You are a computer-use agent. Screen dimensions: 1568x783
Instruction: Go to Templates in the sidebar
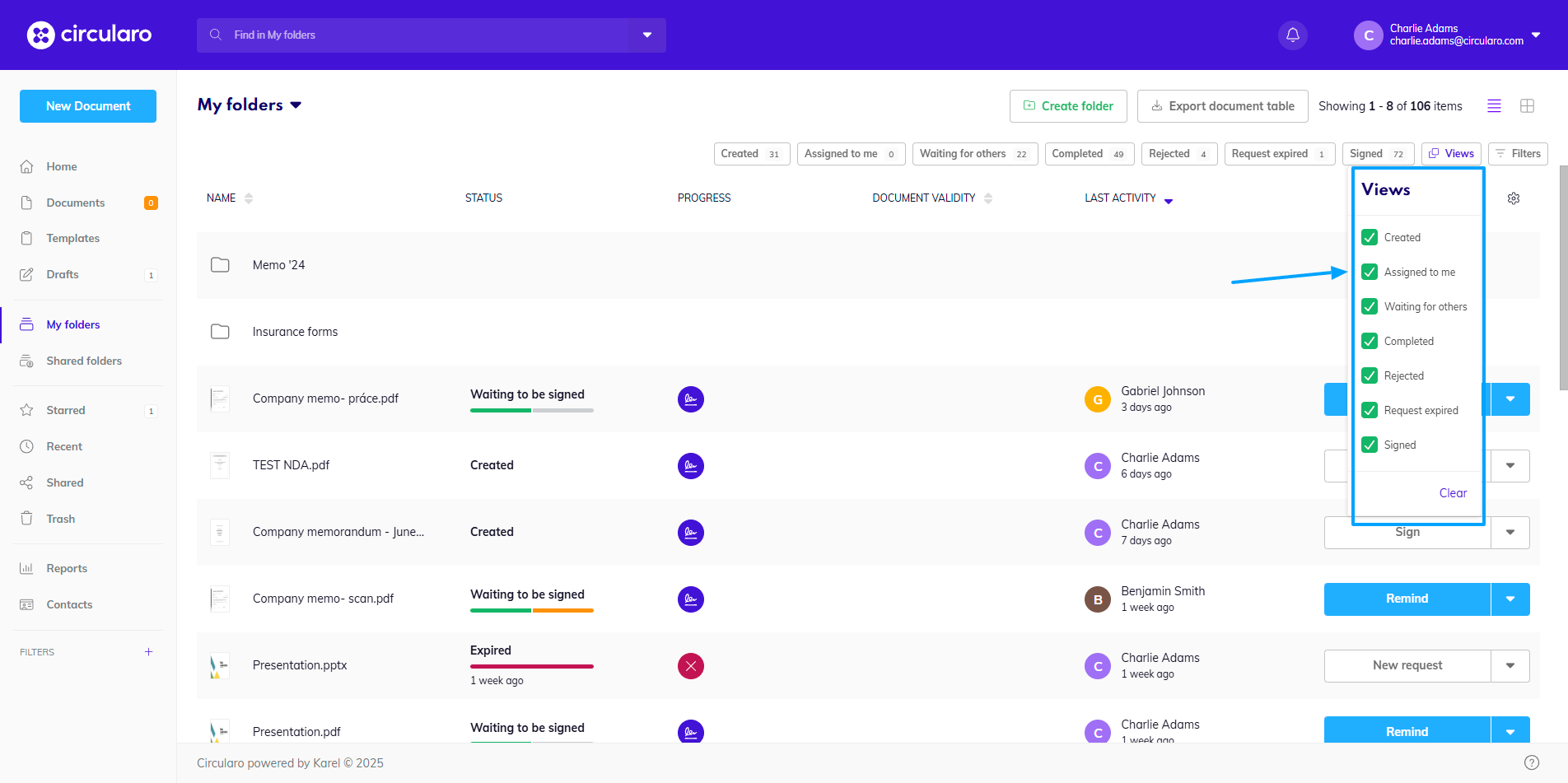[x=72, y=238]
